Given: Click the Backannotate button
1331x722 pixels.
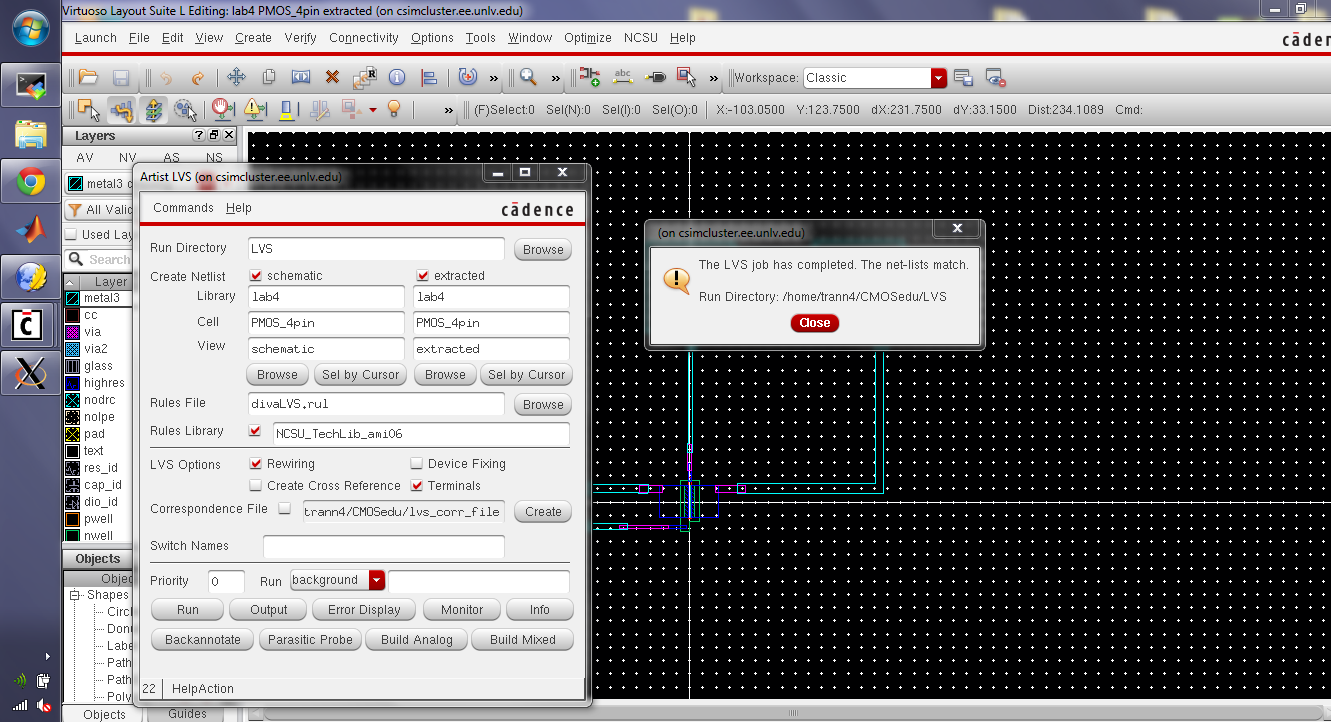Looking at the screenshot, I should tap(203, 640).
